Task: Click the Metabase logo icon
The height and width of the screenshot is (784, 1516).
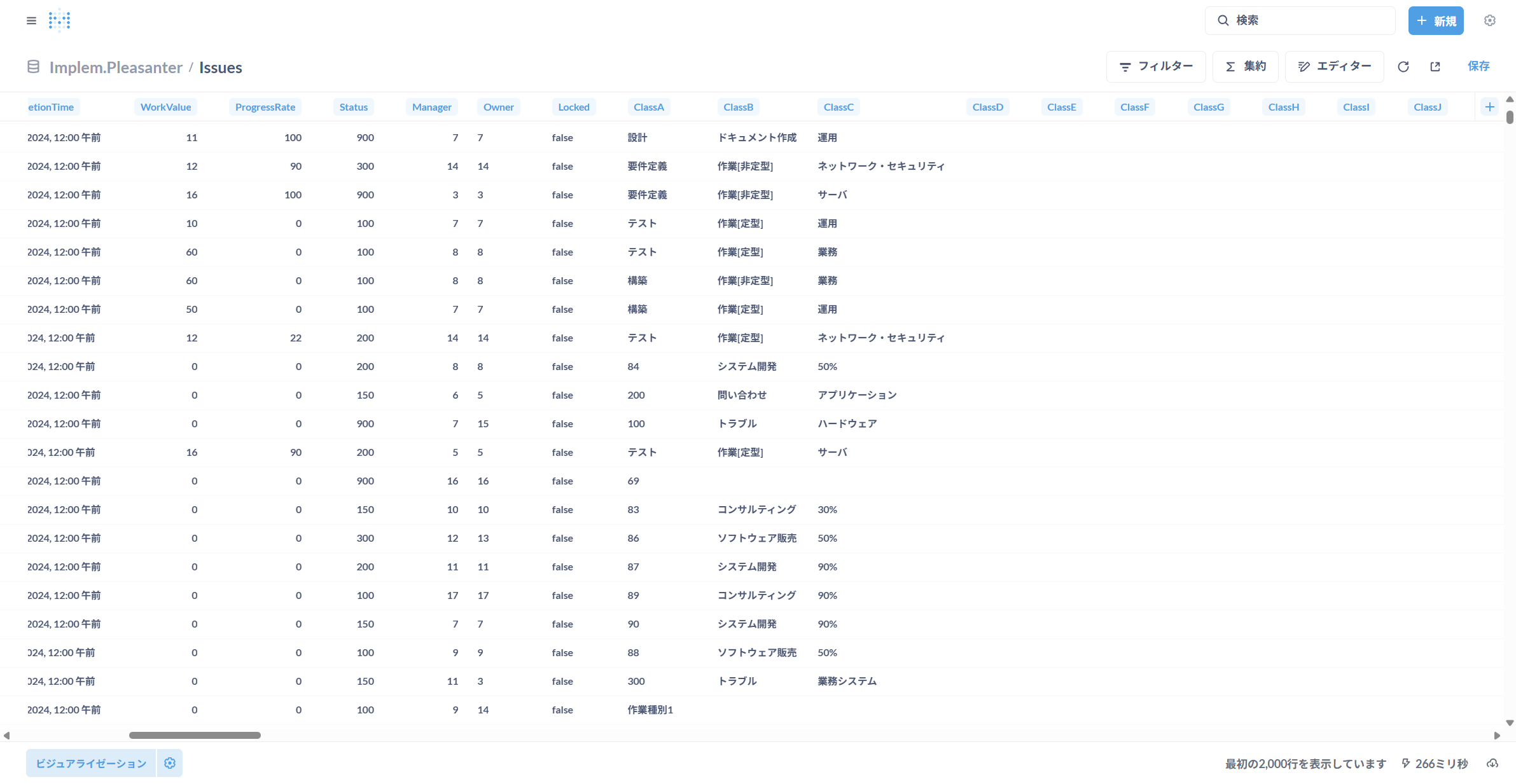Action: pyautogui.click(x=60, y=20)
